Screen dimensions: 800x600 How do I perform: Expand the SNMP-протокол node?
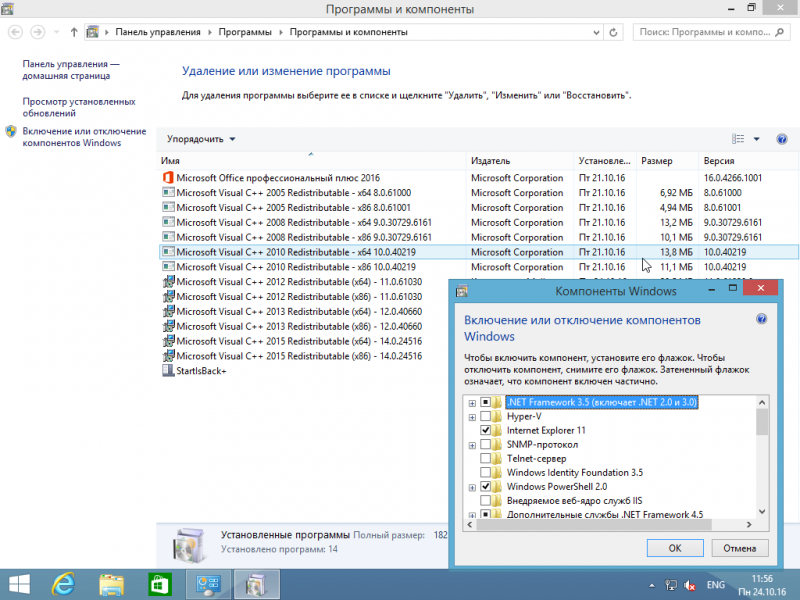472,445
